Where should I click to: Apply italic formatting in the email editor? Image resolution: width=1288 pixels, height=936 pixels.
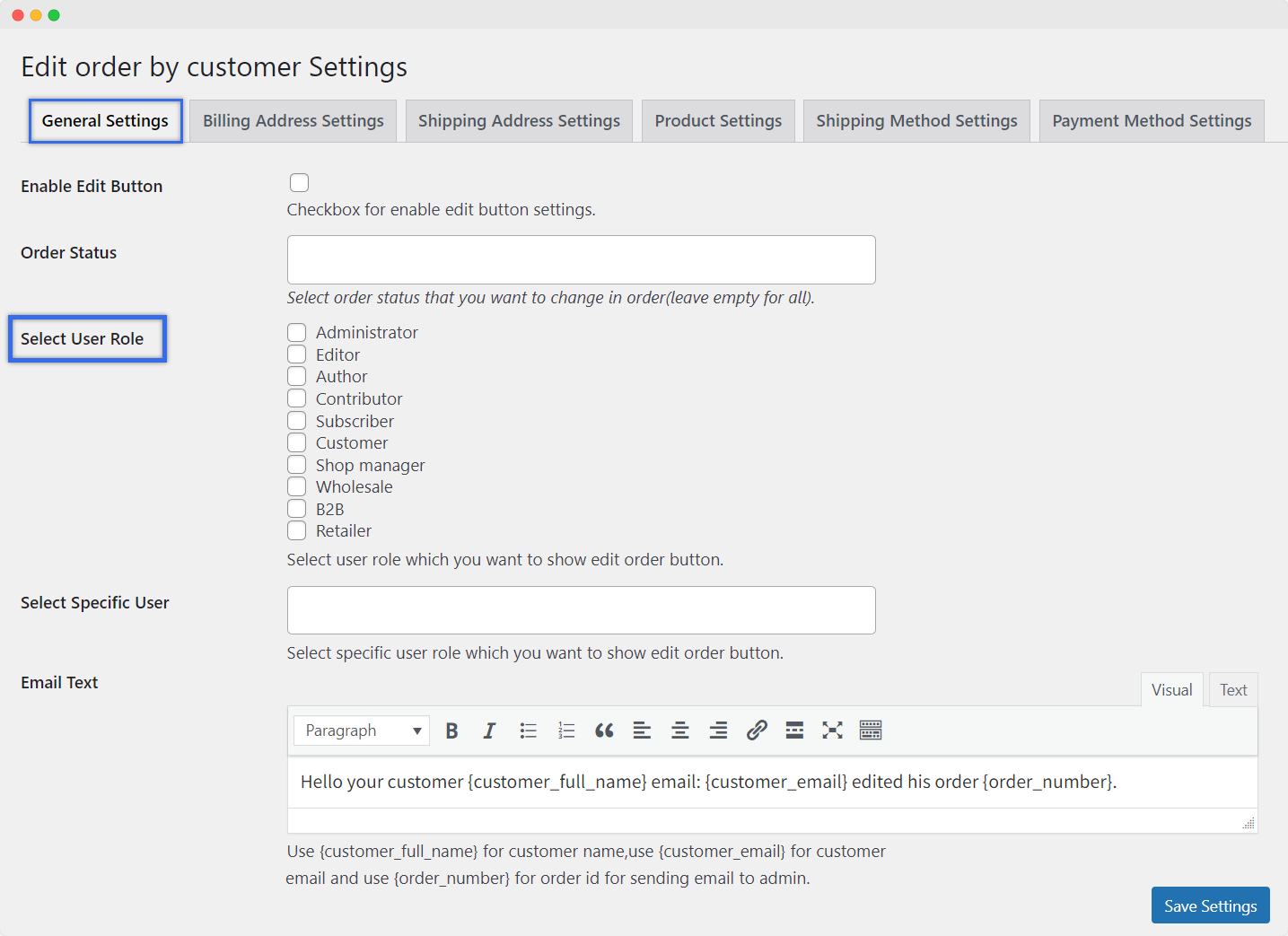[x=489, y=730]
